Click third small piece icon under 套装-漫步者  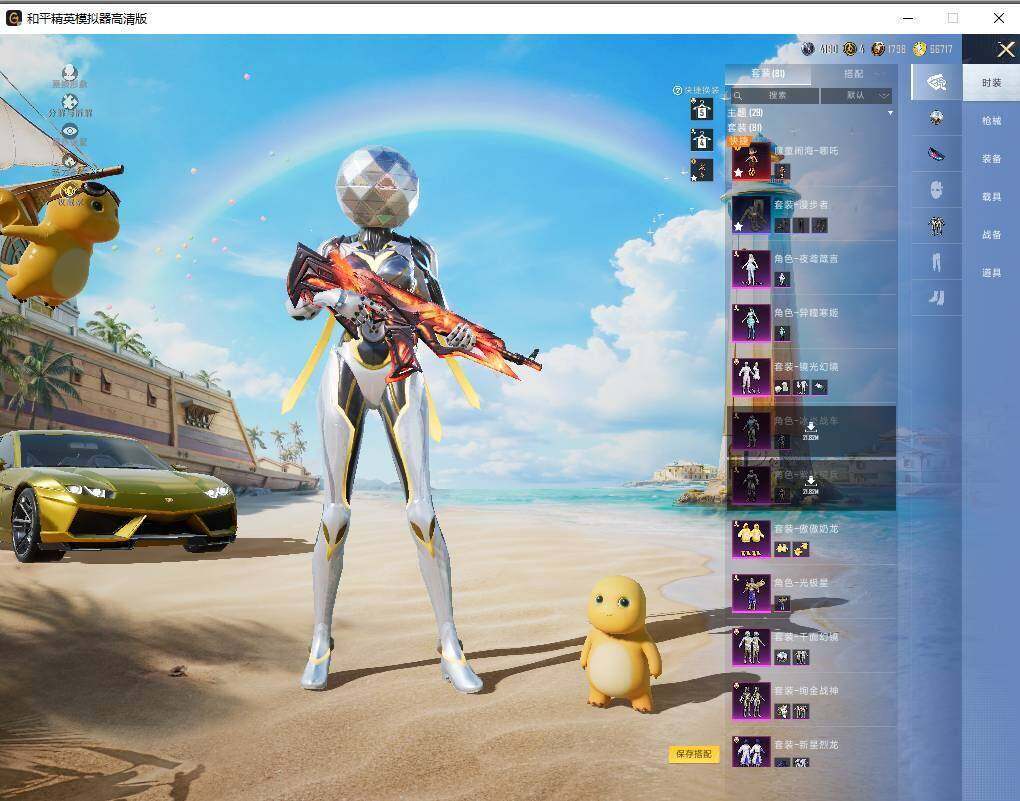820,225
